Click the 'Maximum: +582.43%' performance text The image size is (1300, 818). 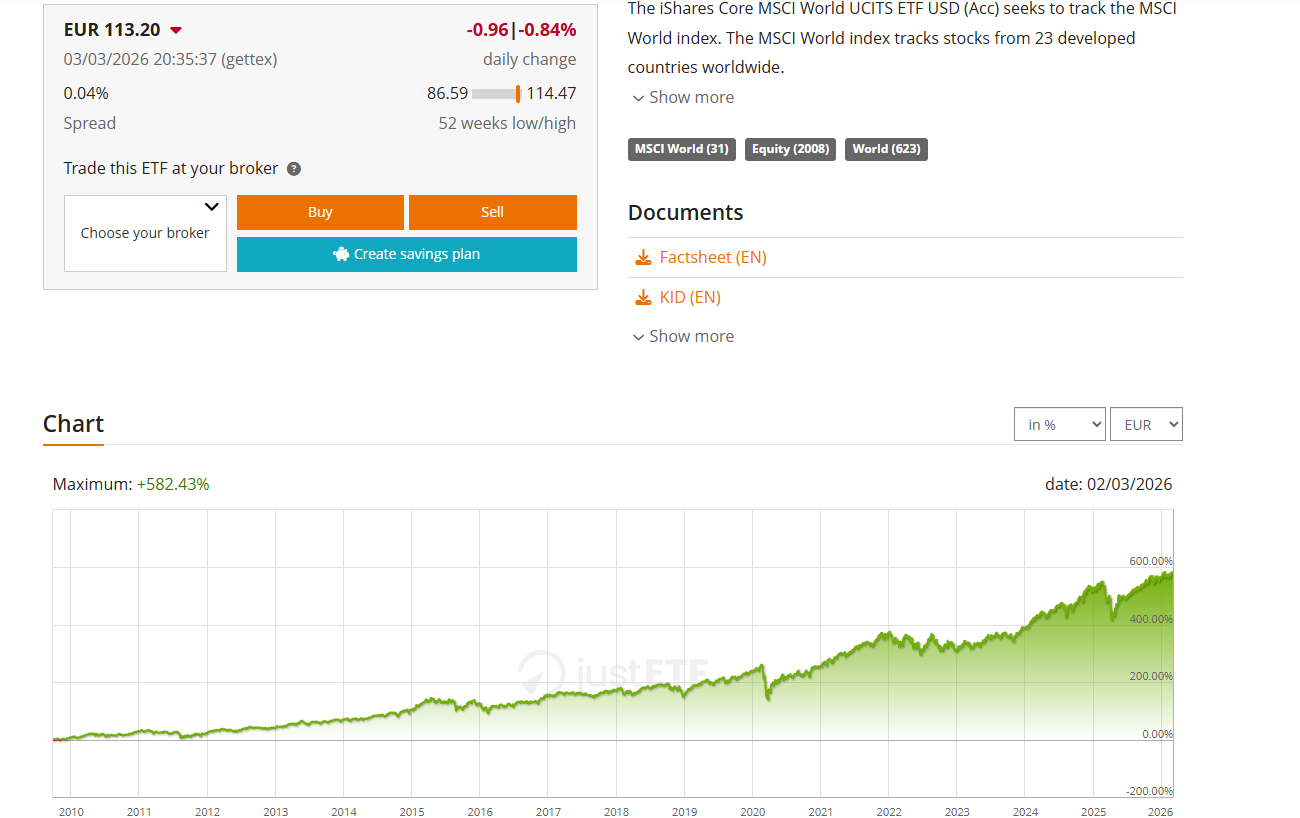coord(131,484)
